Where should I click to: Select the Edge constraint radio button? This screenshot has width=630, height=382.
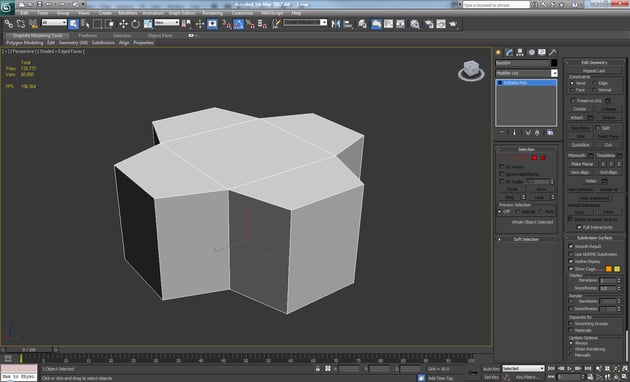(595, 83)
